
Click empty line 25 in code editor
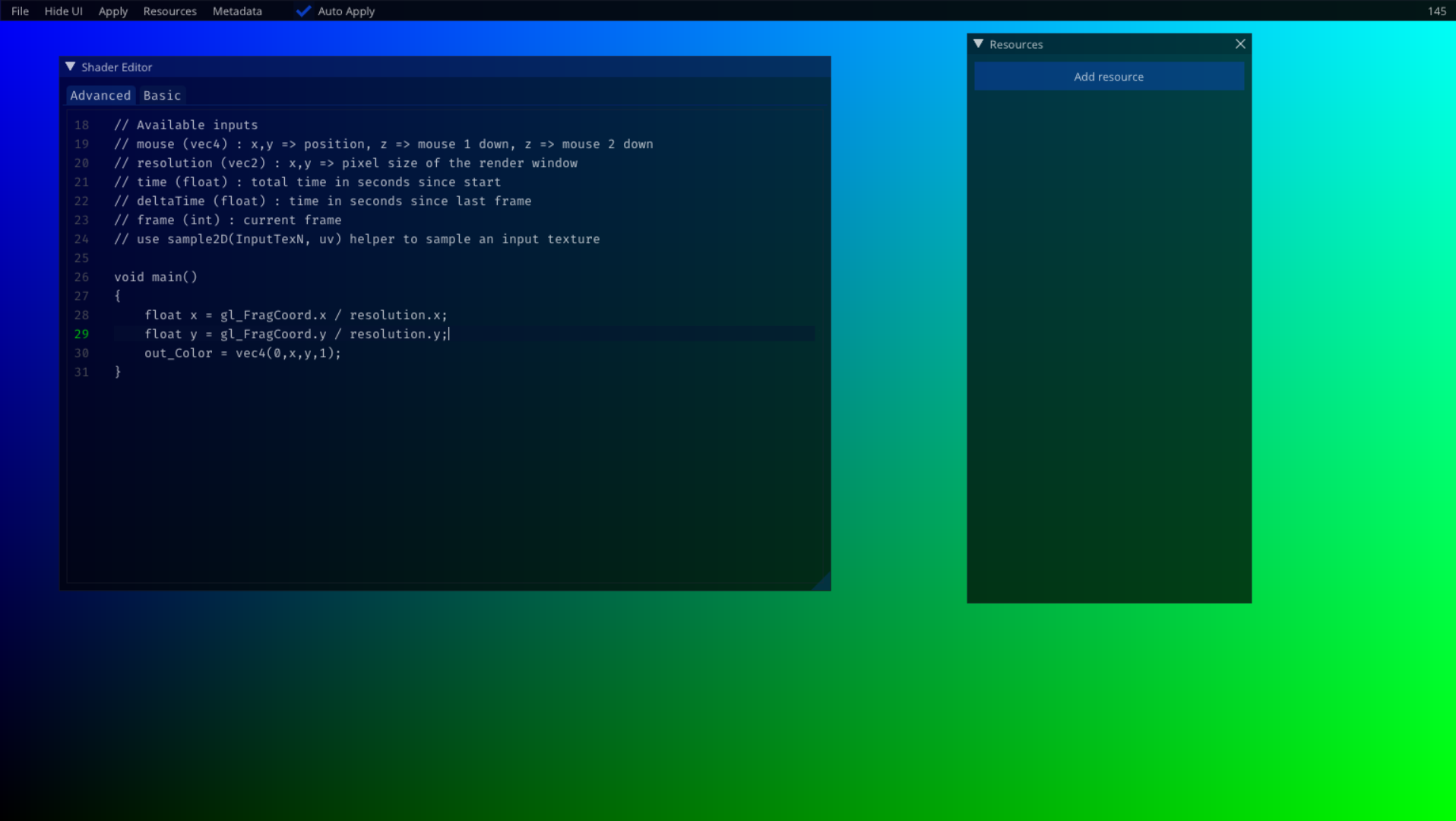(464, 258)
